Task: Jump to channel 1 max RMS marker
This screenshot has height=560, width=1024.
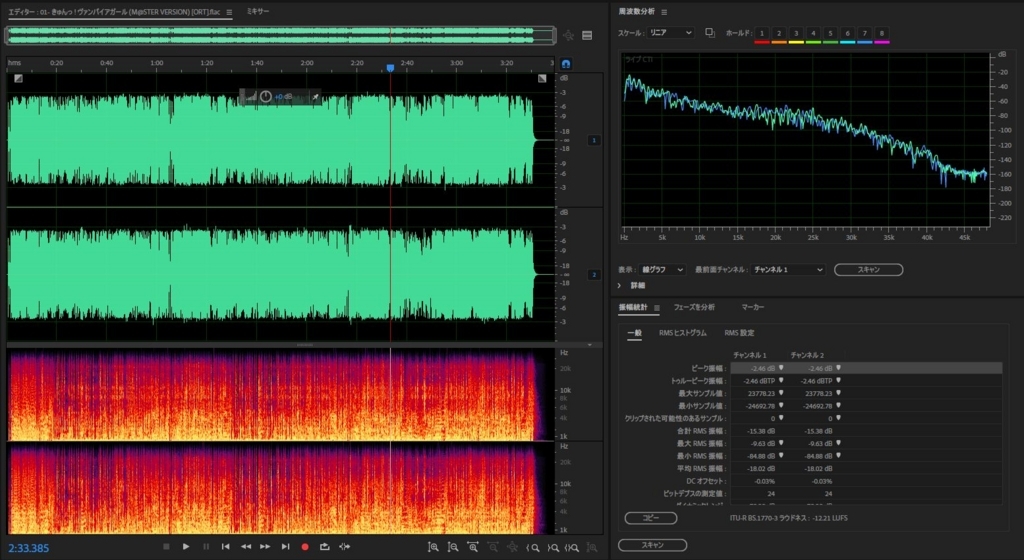Action: 781,443
